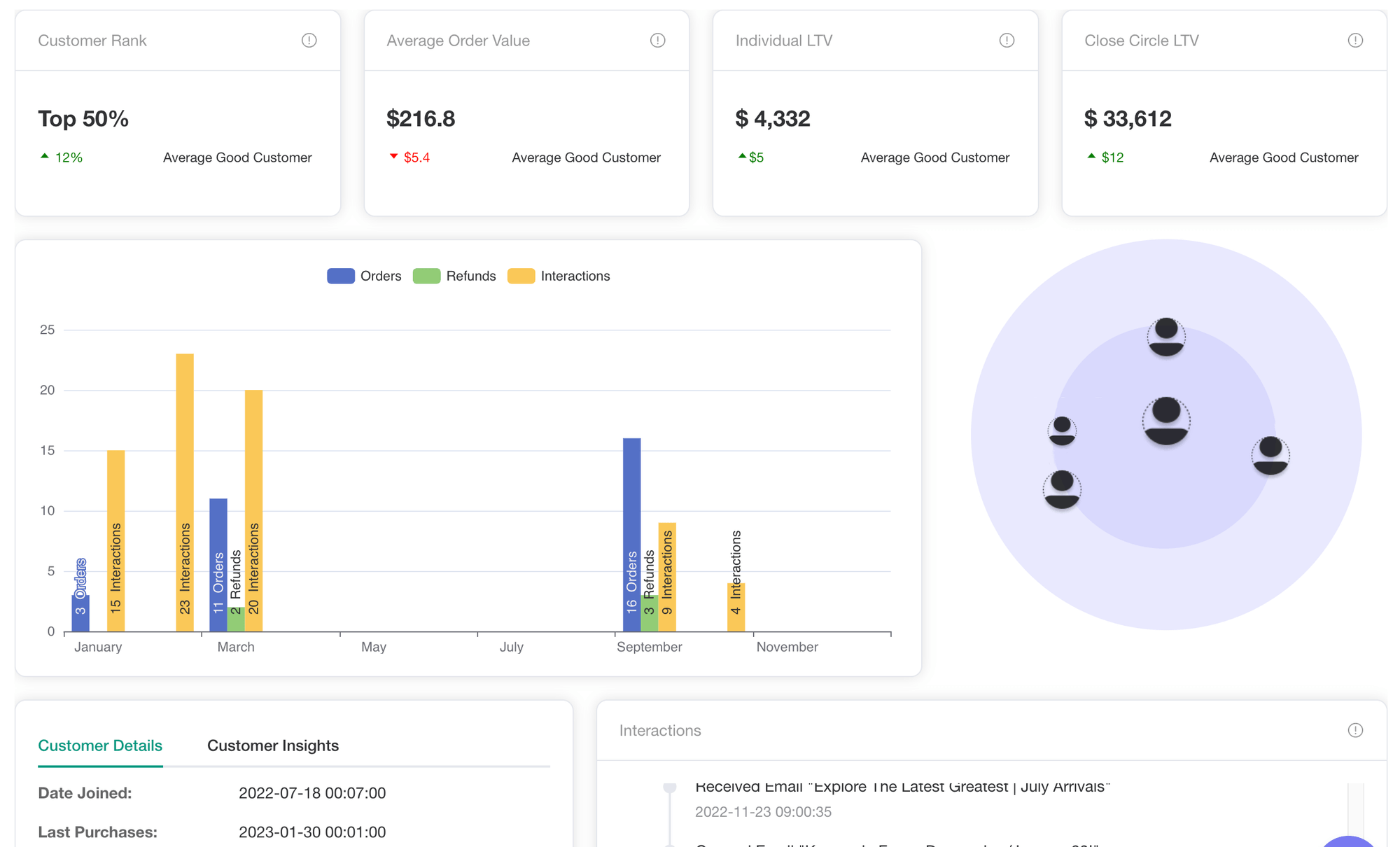Click the bottom-left person avatar in circle
1400x847 pixels.
point(1062,489)
